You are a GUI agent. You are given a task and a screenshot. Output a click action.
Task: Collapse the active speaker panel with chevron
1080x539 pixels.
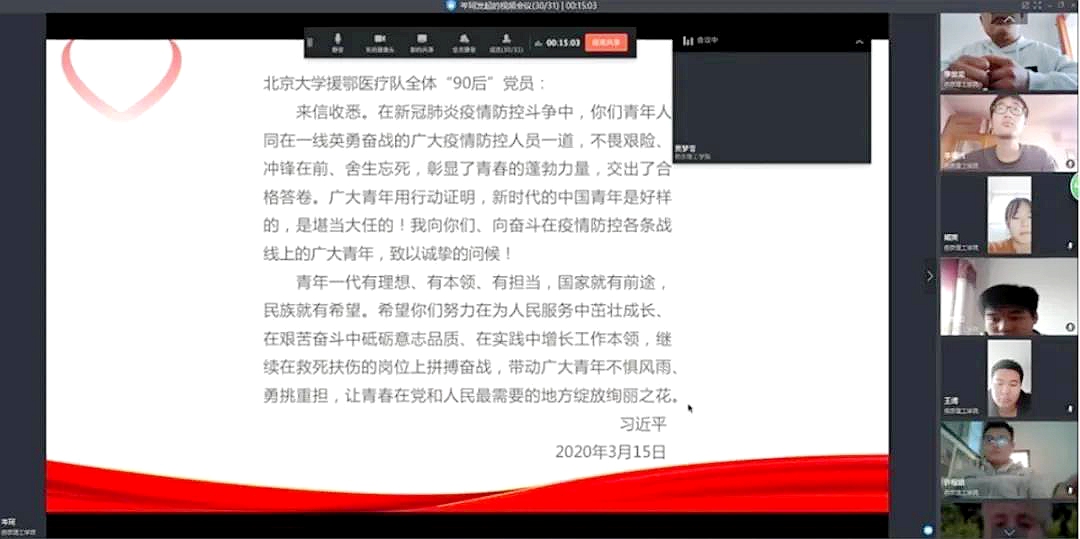pos(859,41)
